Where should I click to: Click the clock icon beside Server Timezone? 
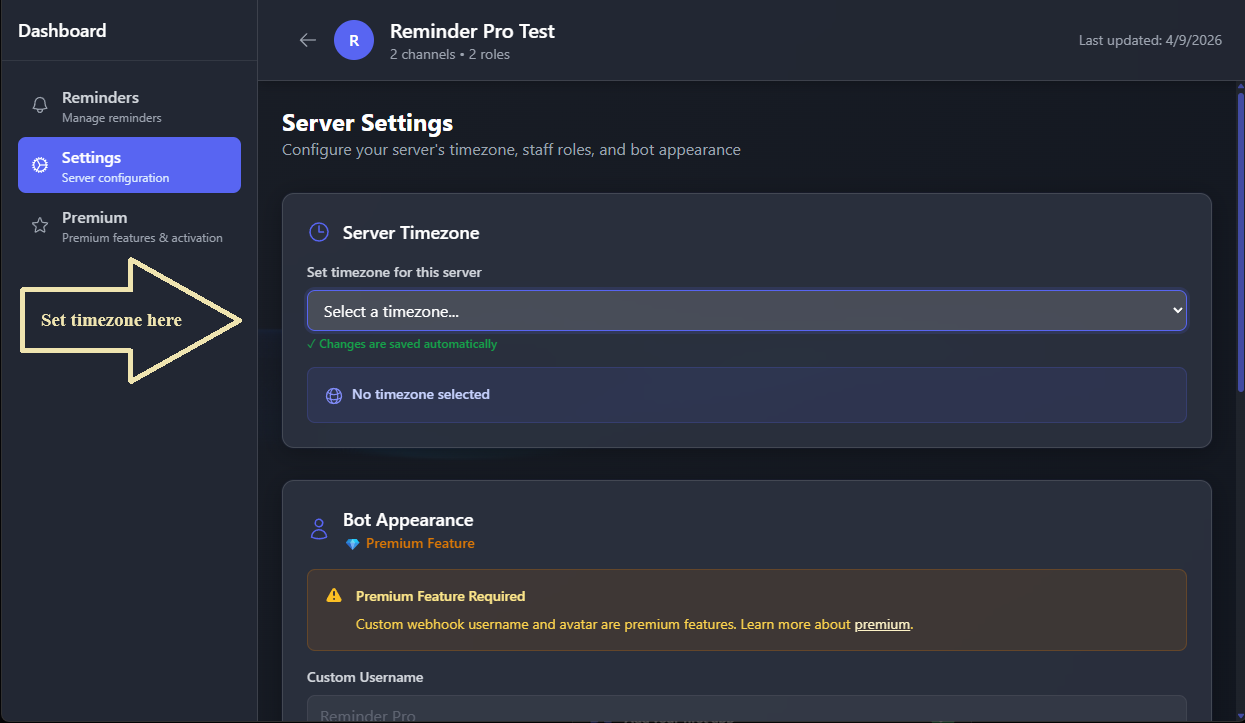click(x=319, y=232)
